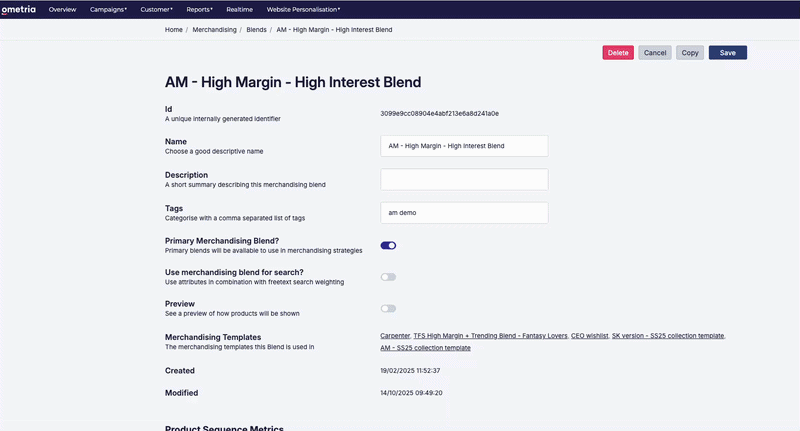800x431 pixels.
Task: Open AM - SS25 collection template link
Action: (x=426, y=348)
